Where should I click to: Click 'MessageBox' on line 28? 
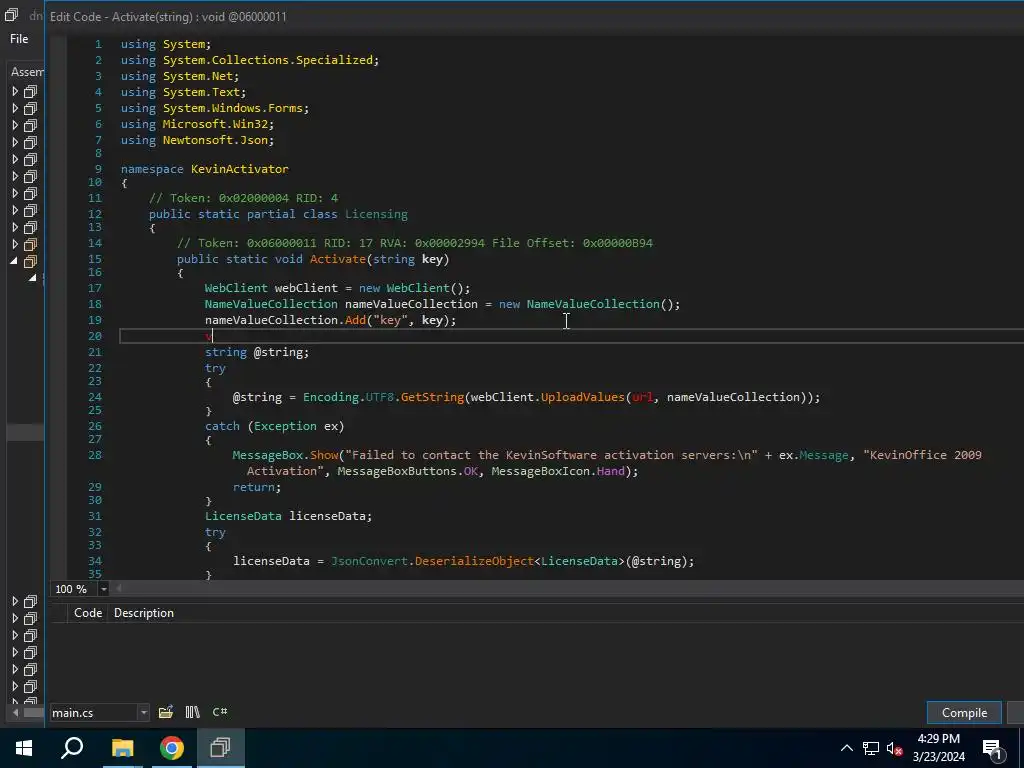coord(268,455)
